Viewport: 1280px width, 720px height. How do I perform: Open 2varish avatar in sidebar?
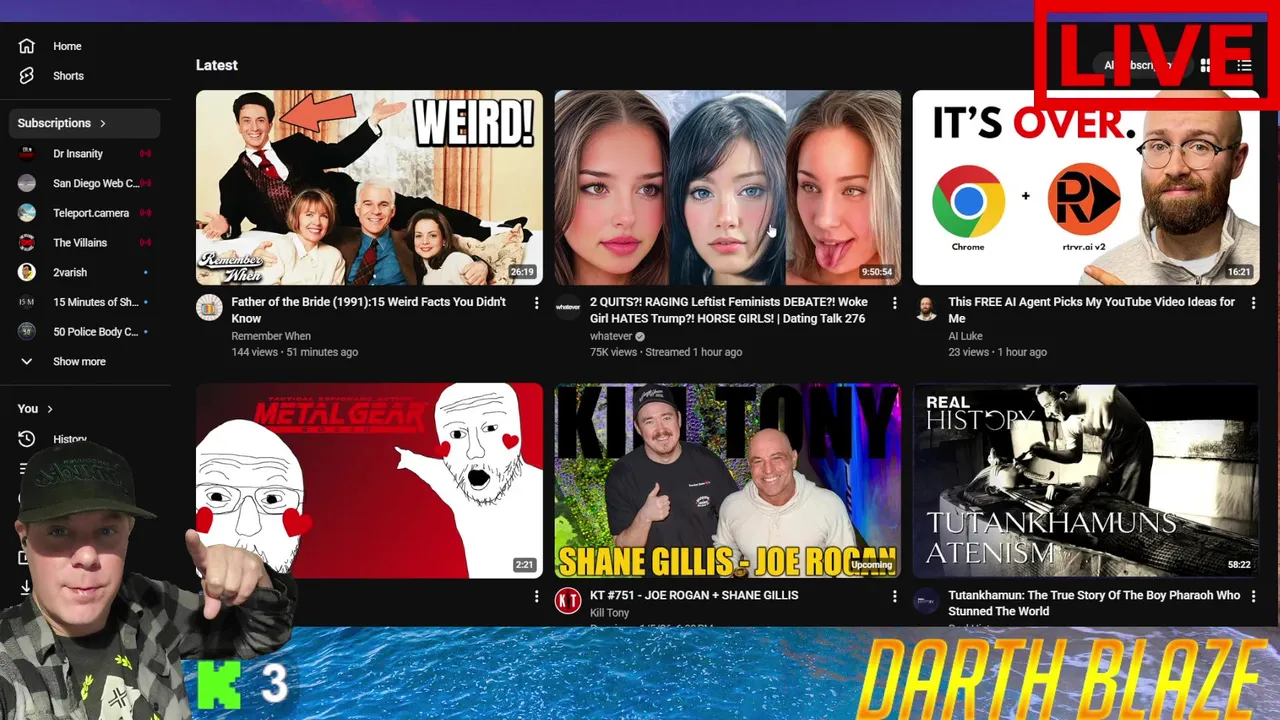(x=27, y=272)
